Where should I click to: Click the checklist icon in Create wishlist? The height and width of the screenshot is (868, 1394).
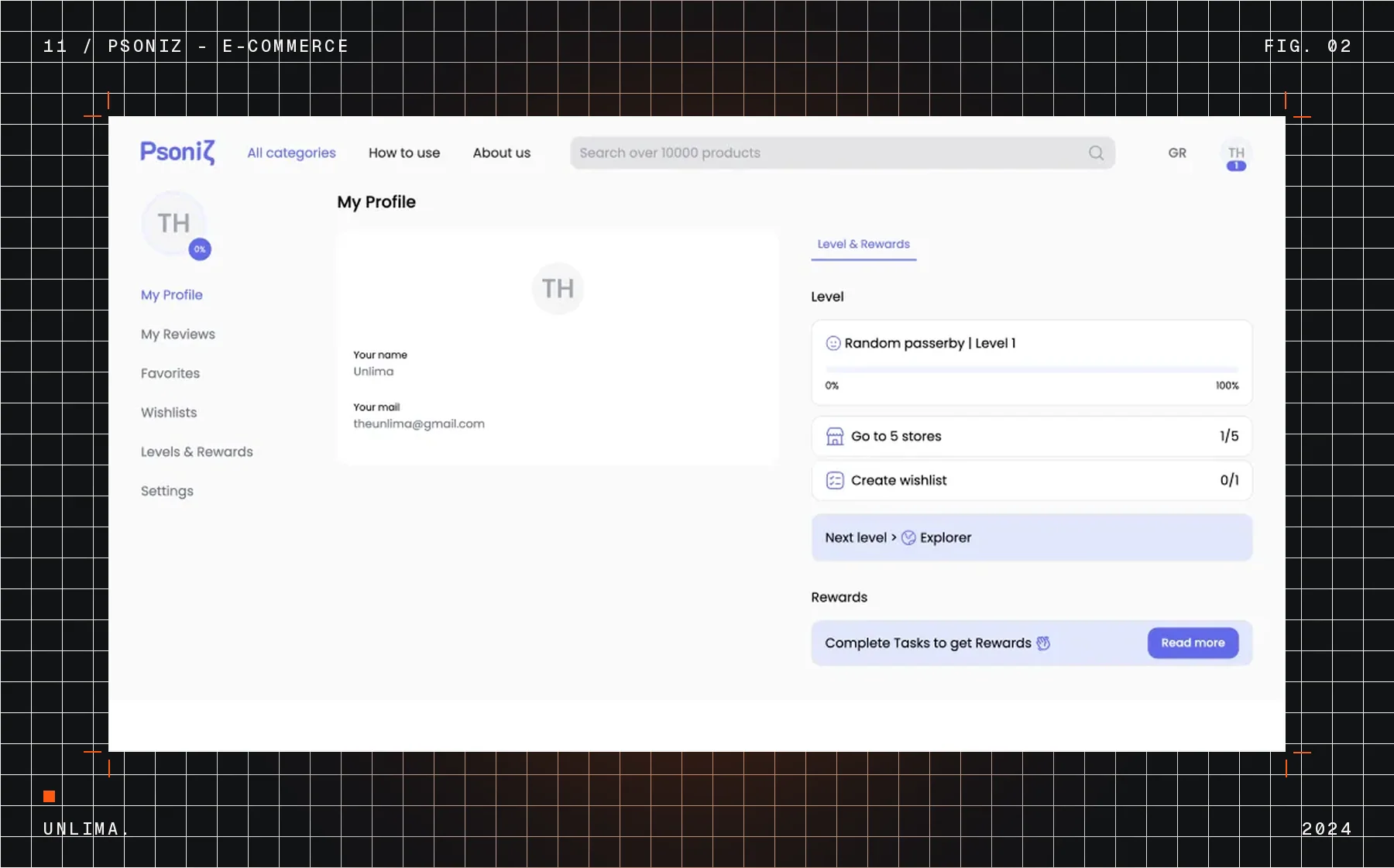tap(835, 481)
